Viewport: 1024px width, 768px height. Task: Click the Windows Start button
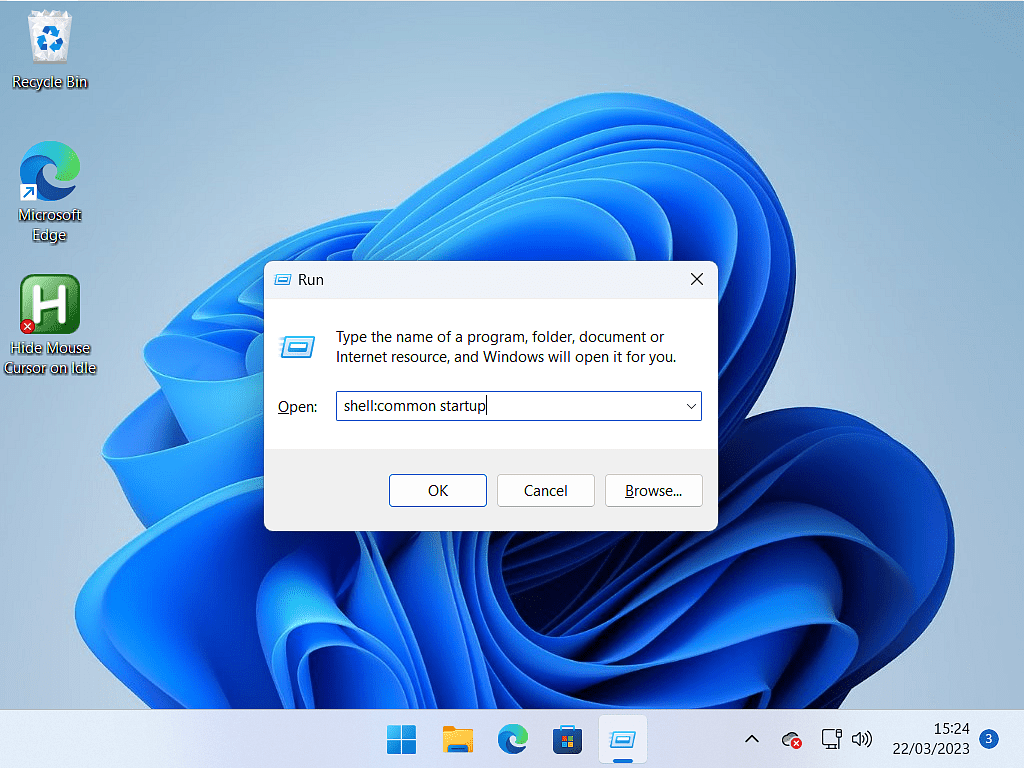(402, 740)
